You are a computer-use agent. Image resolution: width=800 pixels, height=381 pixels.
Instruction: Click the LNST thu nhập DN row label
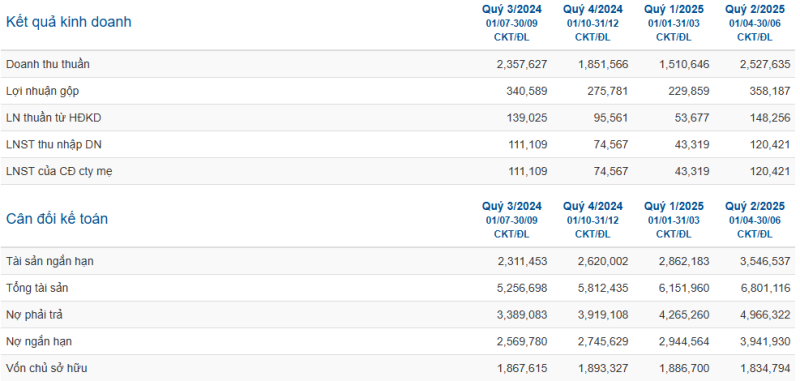pyautogui.click(x=54, y=145)
